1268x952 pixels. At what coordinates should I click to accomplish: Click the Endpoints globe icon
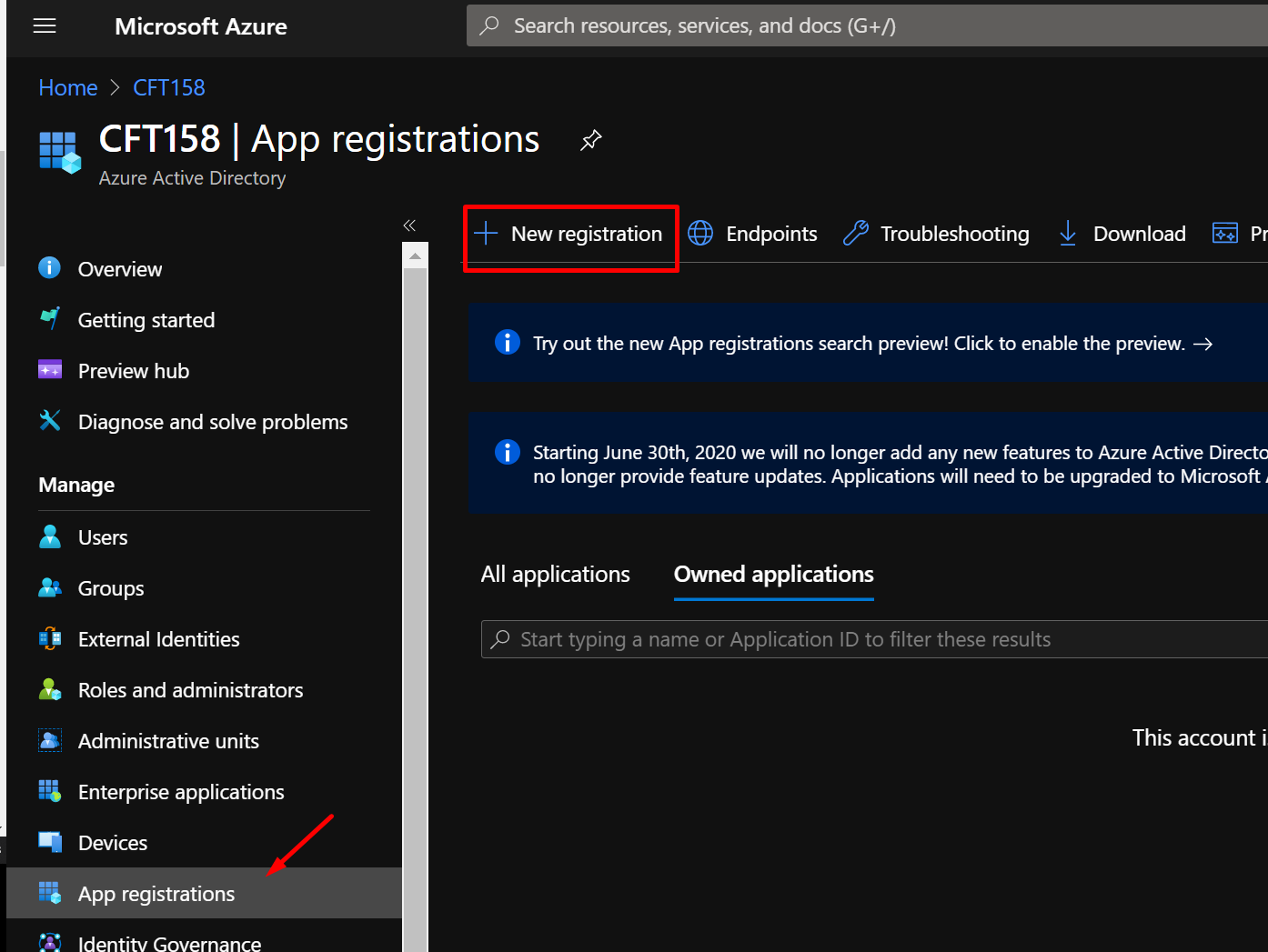point(700,234)
